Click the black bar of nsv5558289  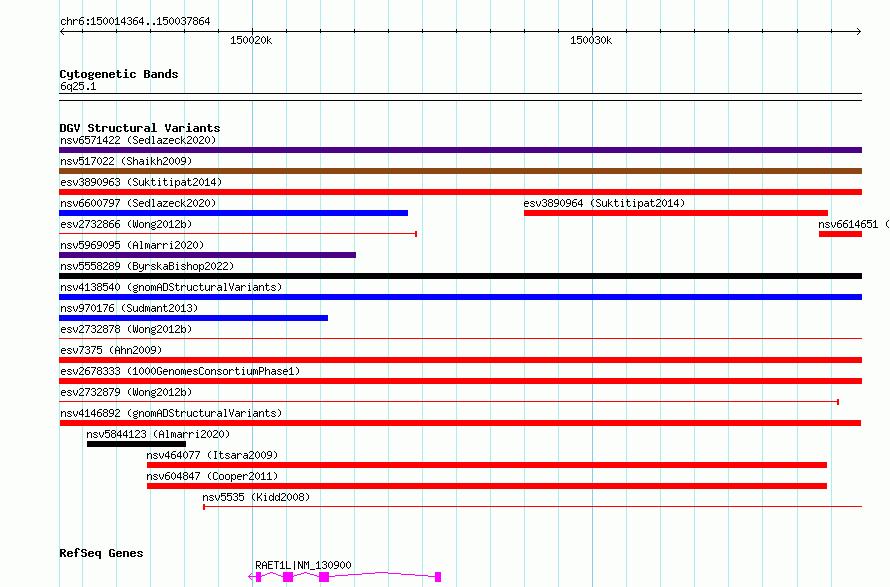(x=460, y=276)
